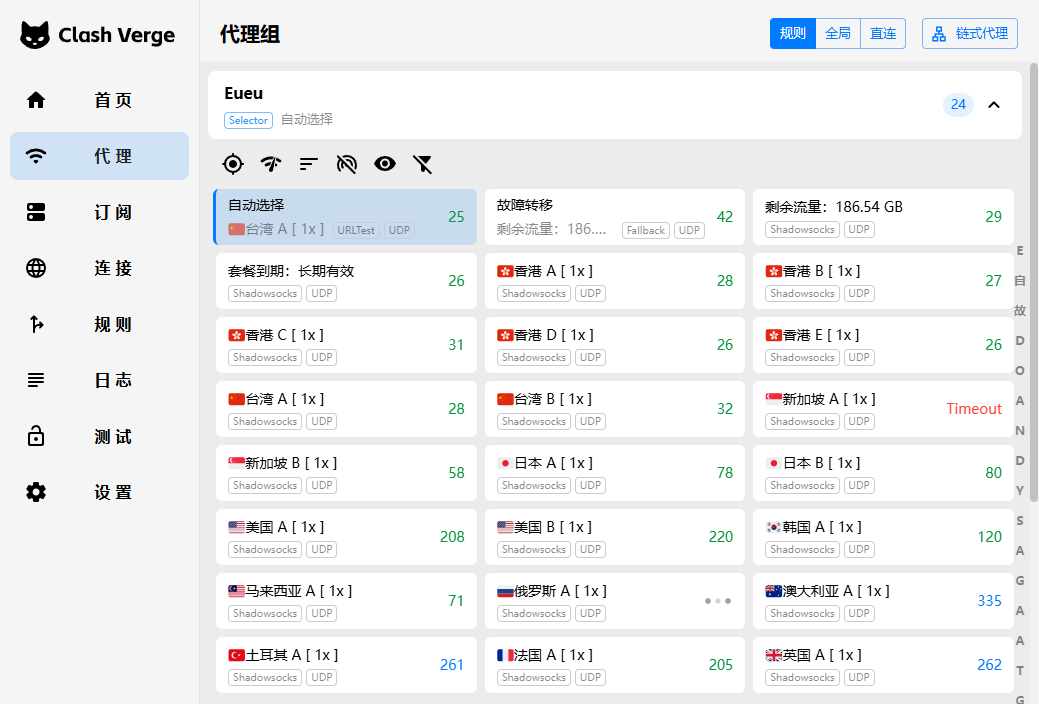Toggle the crossed-out filter icon
Screen dimensions: 1039x704
(423, 164)
